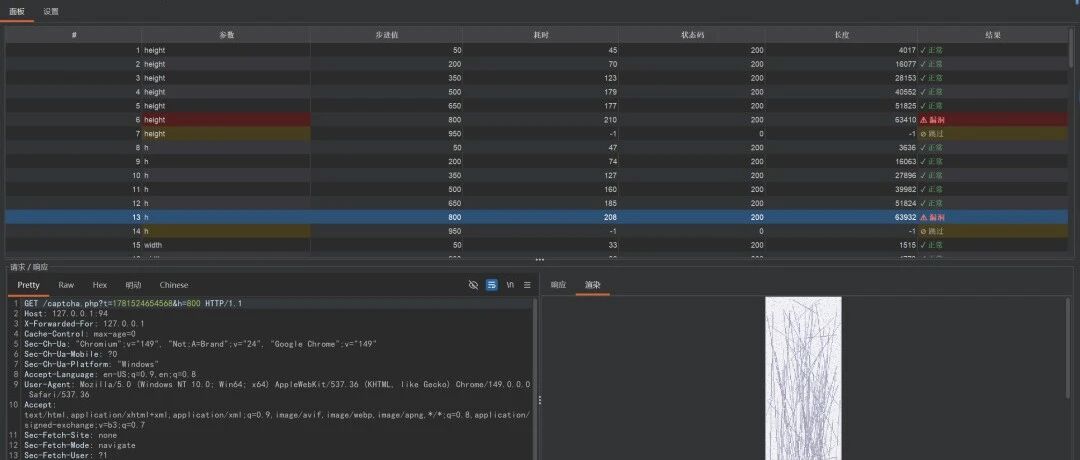Sort table by 状态码 column header
This screenshot has width=1080, height=460.
692,35
